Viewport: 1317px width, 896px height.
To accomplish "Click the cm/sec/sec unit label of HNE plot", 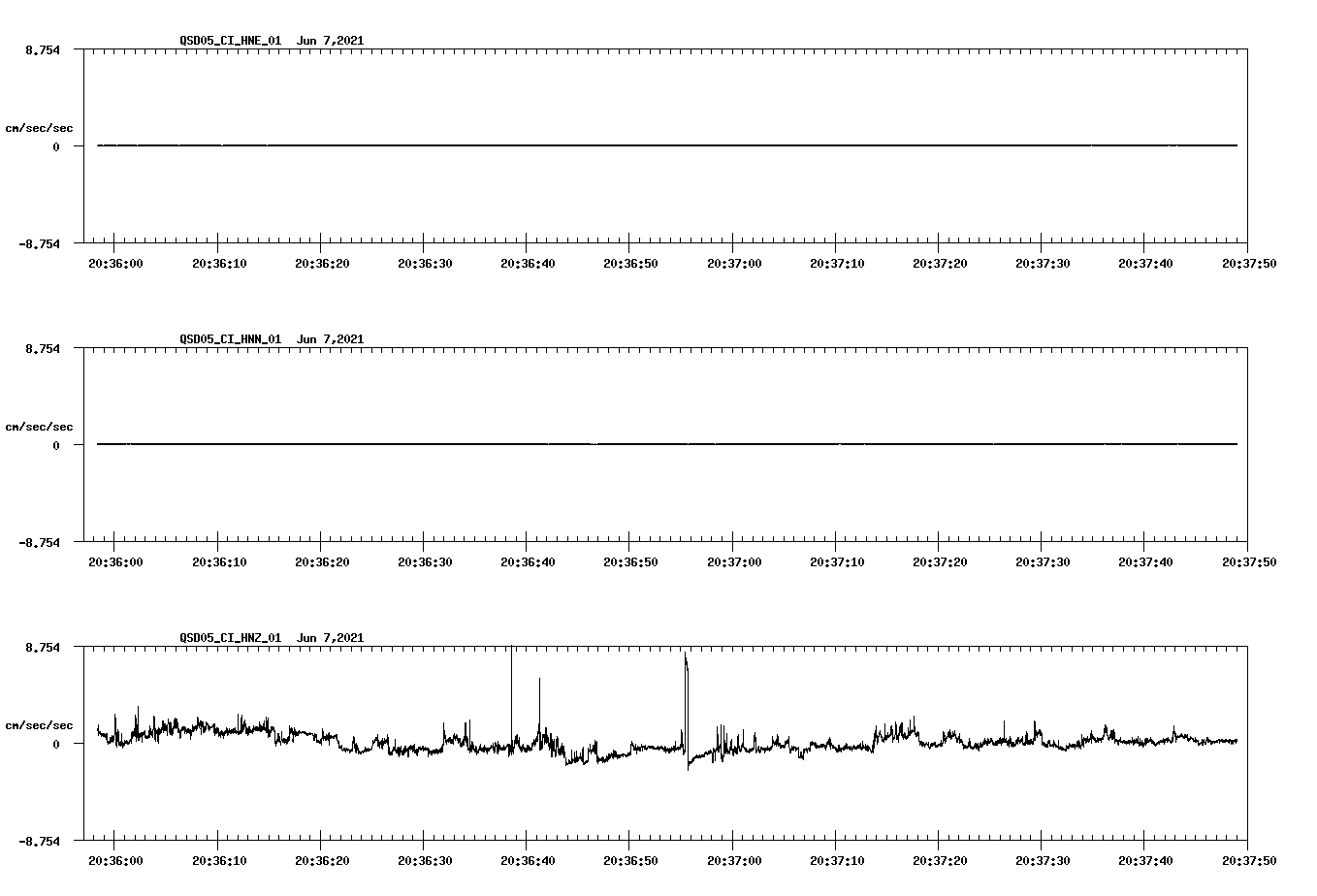I will coord(39,128).
